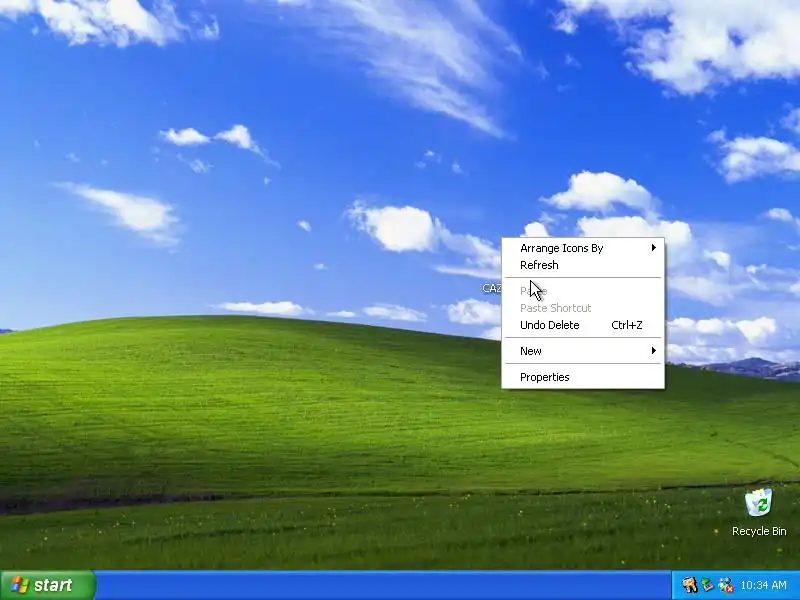The width and height of the screenshot is (800, 600).
Task: Open the Start menu
Action: [x=48, y=585]
